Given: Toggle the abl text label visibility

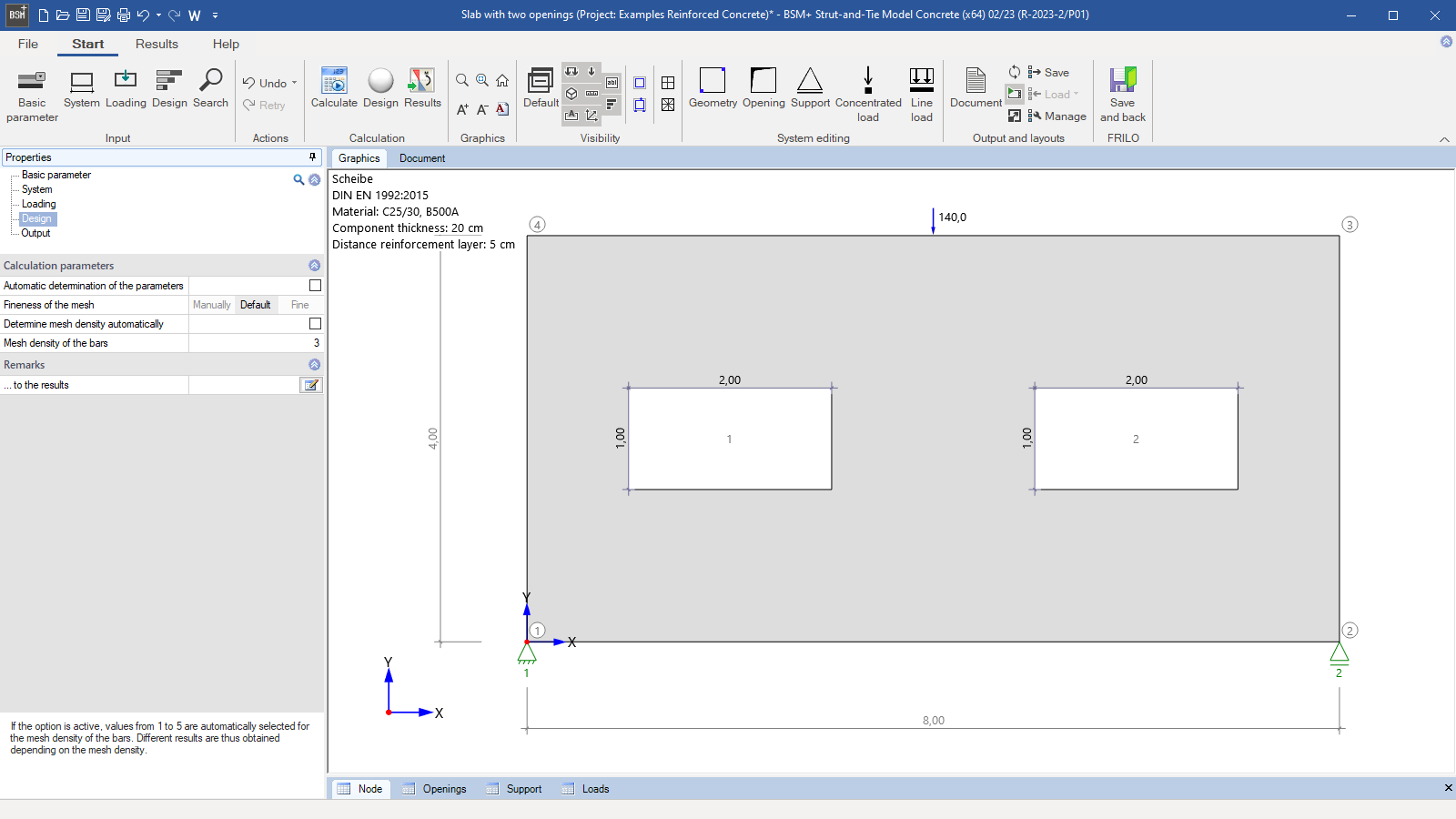Looking at the screenshot, I should [612, 83].
